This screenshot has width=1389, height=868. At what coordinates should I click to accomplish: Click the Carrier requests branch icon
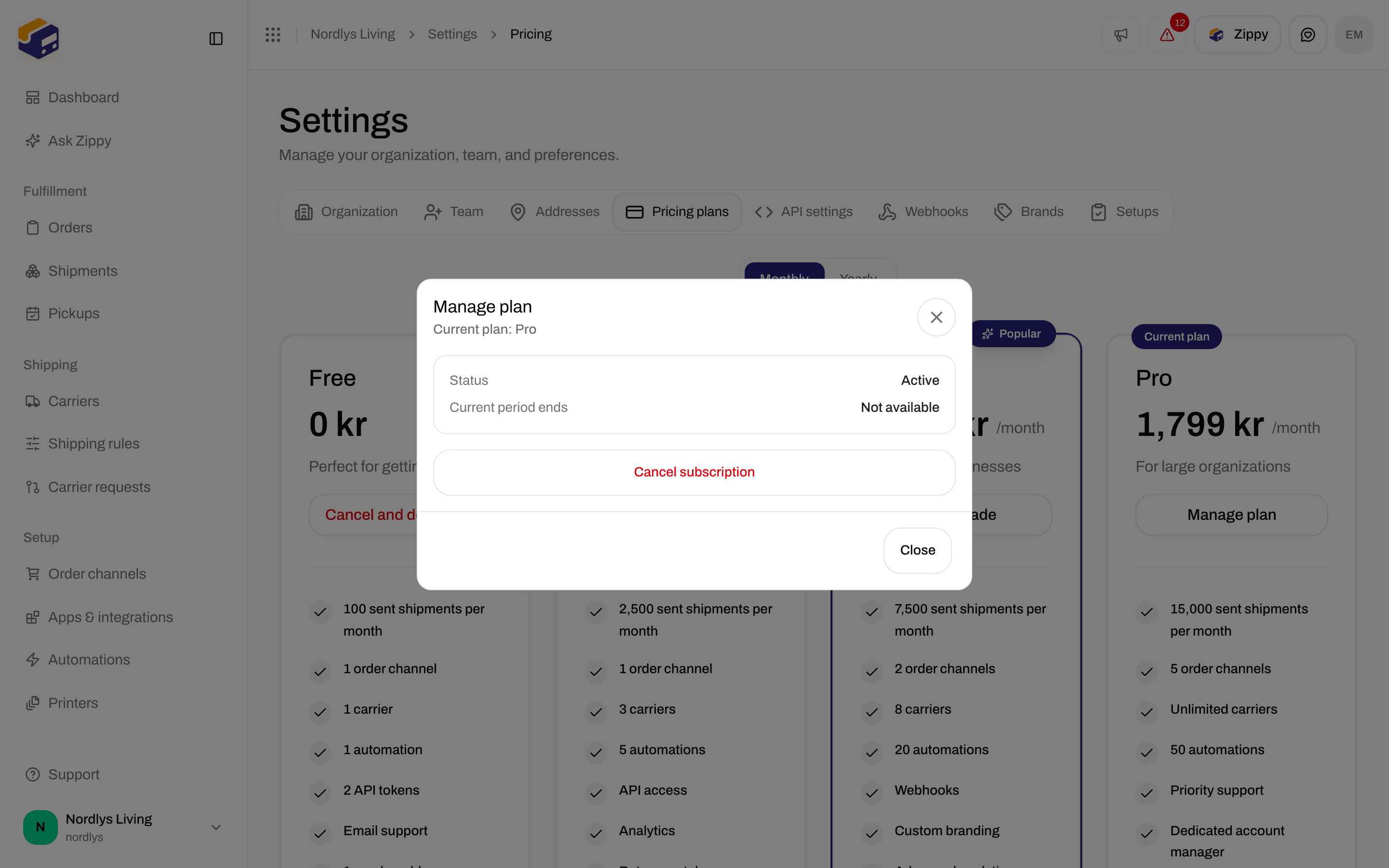[x=33, y=488]
